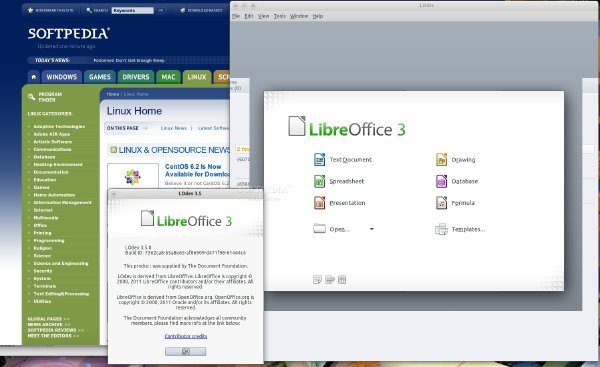Click the Presentation icon in Start Center
This screenshot has width=600, height=367.
click(x=320, y=202)
